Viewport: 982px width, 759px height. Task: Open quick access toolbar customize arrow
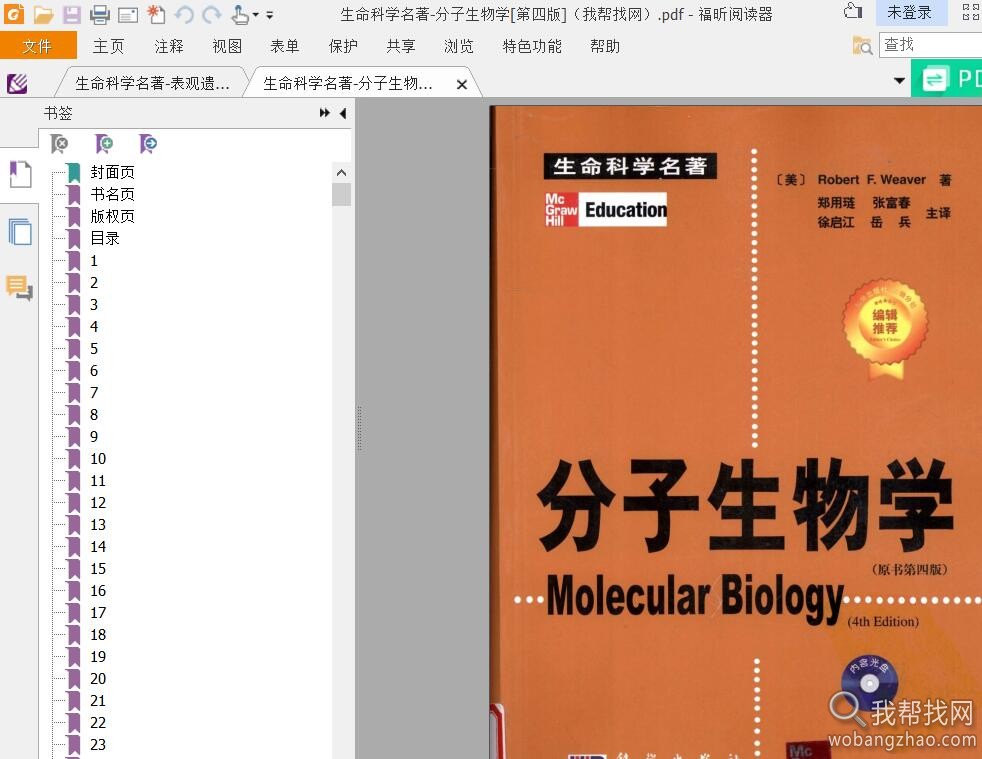pyautogui.click(x=270, y=14)
